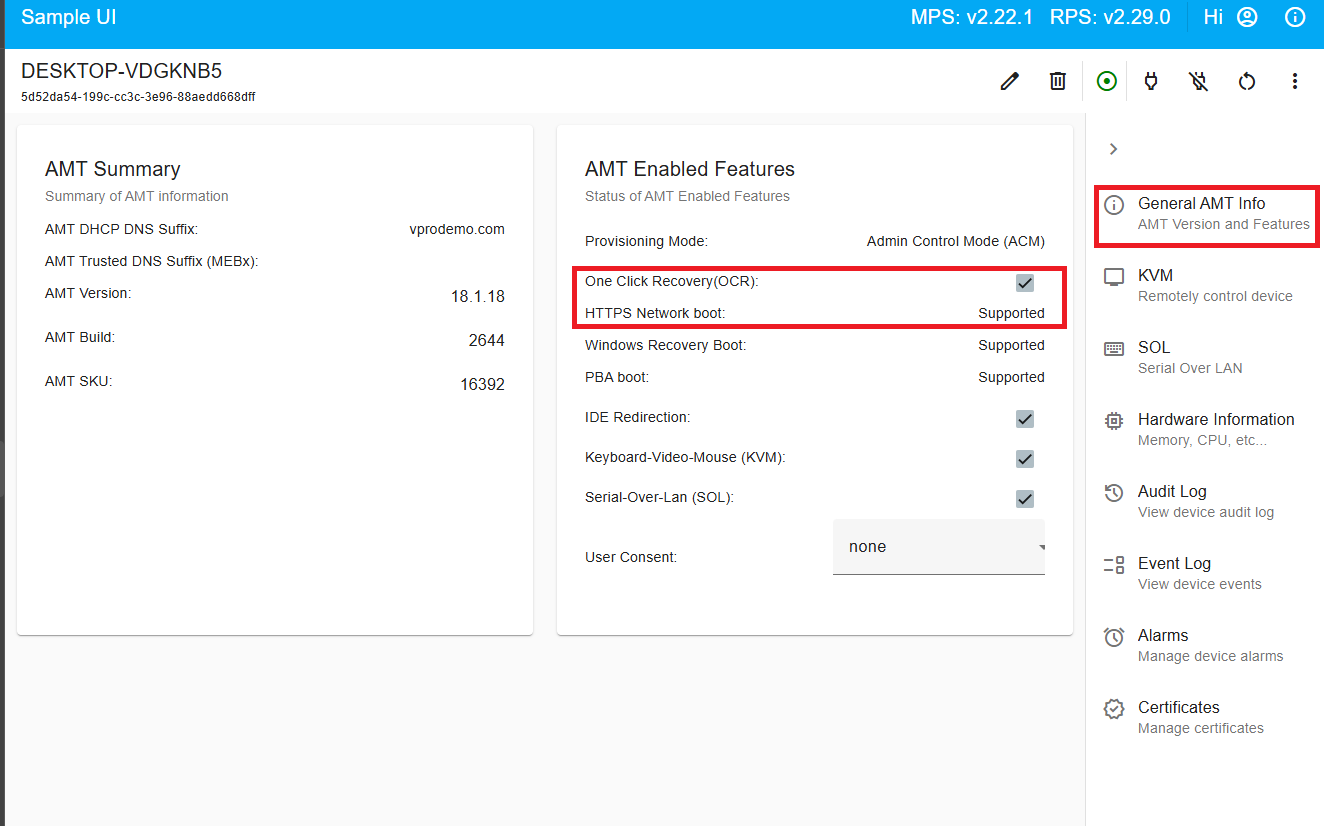
Task: Refresh device status with the circular arrow icon
Action: [1246, 81]
